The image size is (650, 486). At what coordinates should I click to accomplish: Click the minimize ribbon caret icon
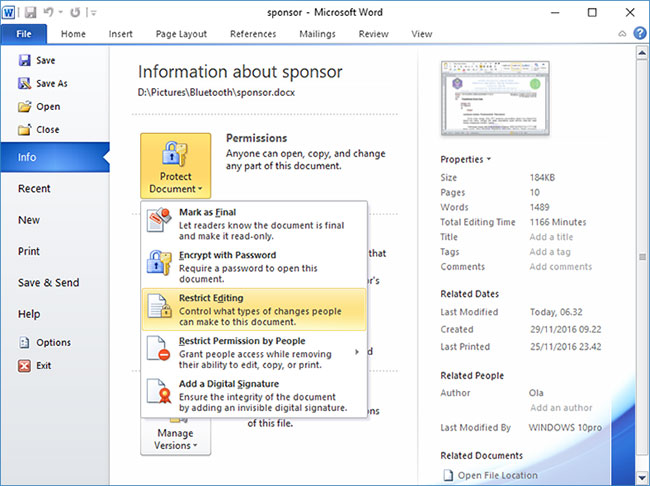click(622, 34)
